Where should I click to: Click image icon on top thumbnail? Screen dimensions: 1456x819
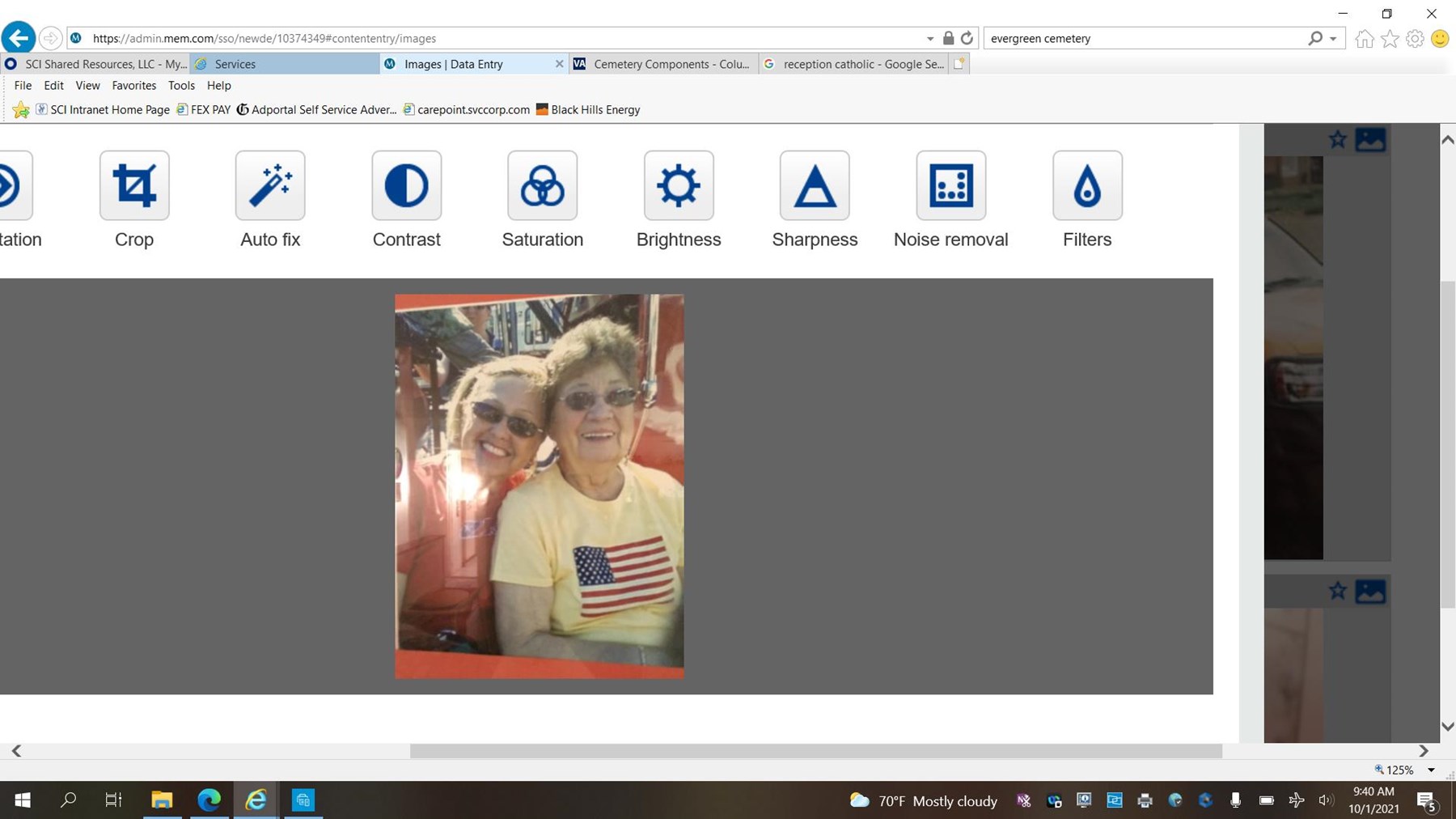pyautogui.click(x=1370, y=140)
